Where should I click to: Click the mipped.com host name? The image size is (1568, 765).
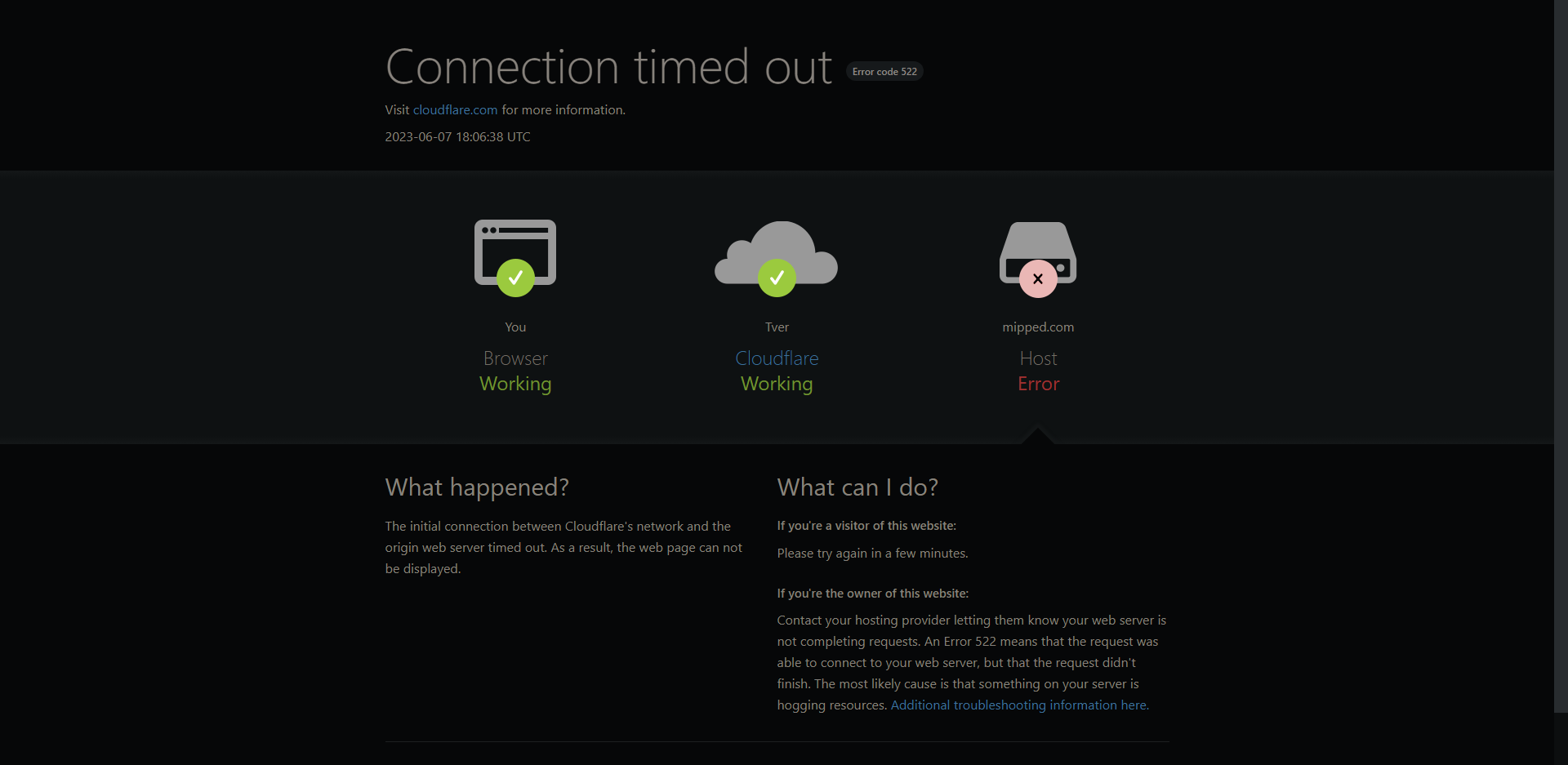[x=1038, y=327]
